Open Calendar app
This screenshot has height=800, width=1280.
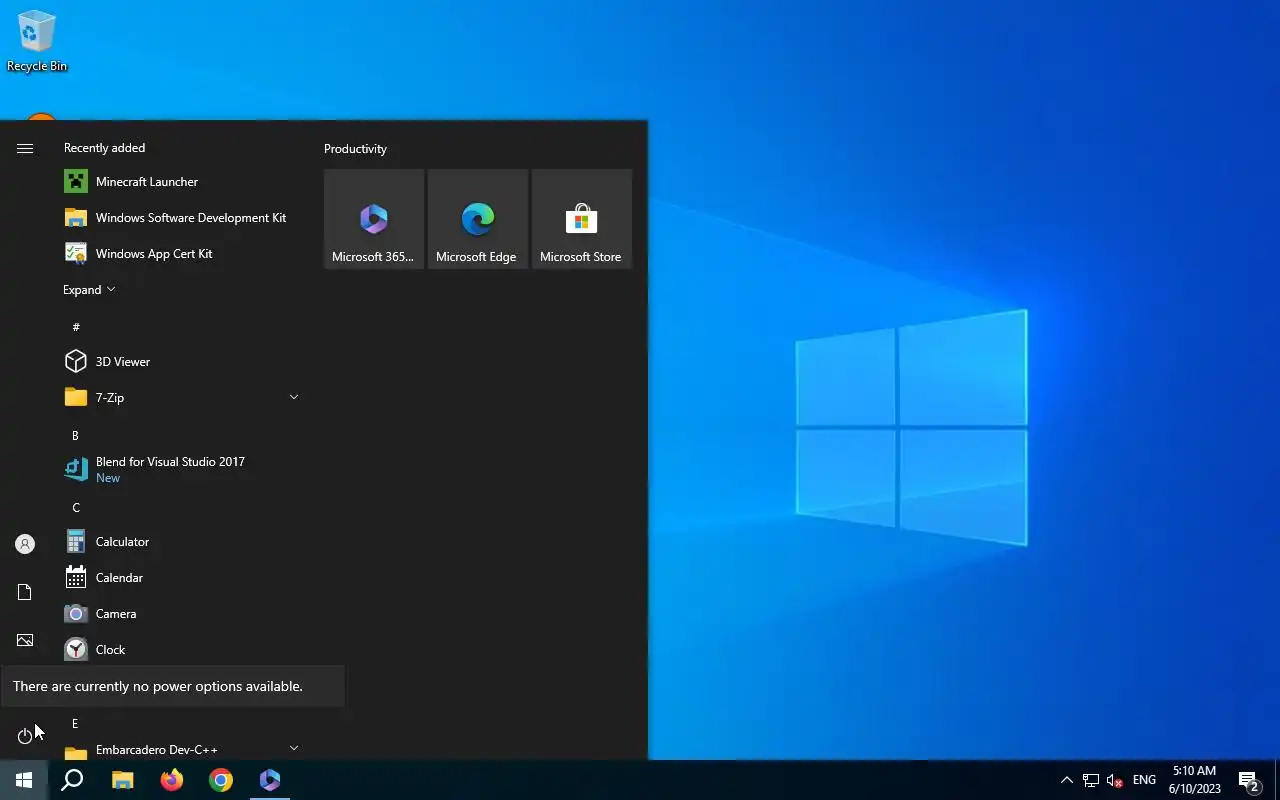pyautogui.click(x=182, y=577)
